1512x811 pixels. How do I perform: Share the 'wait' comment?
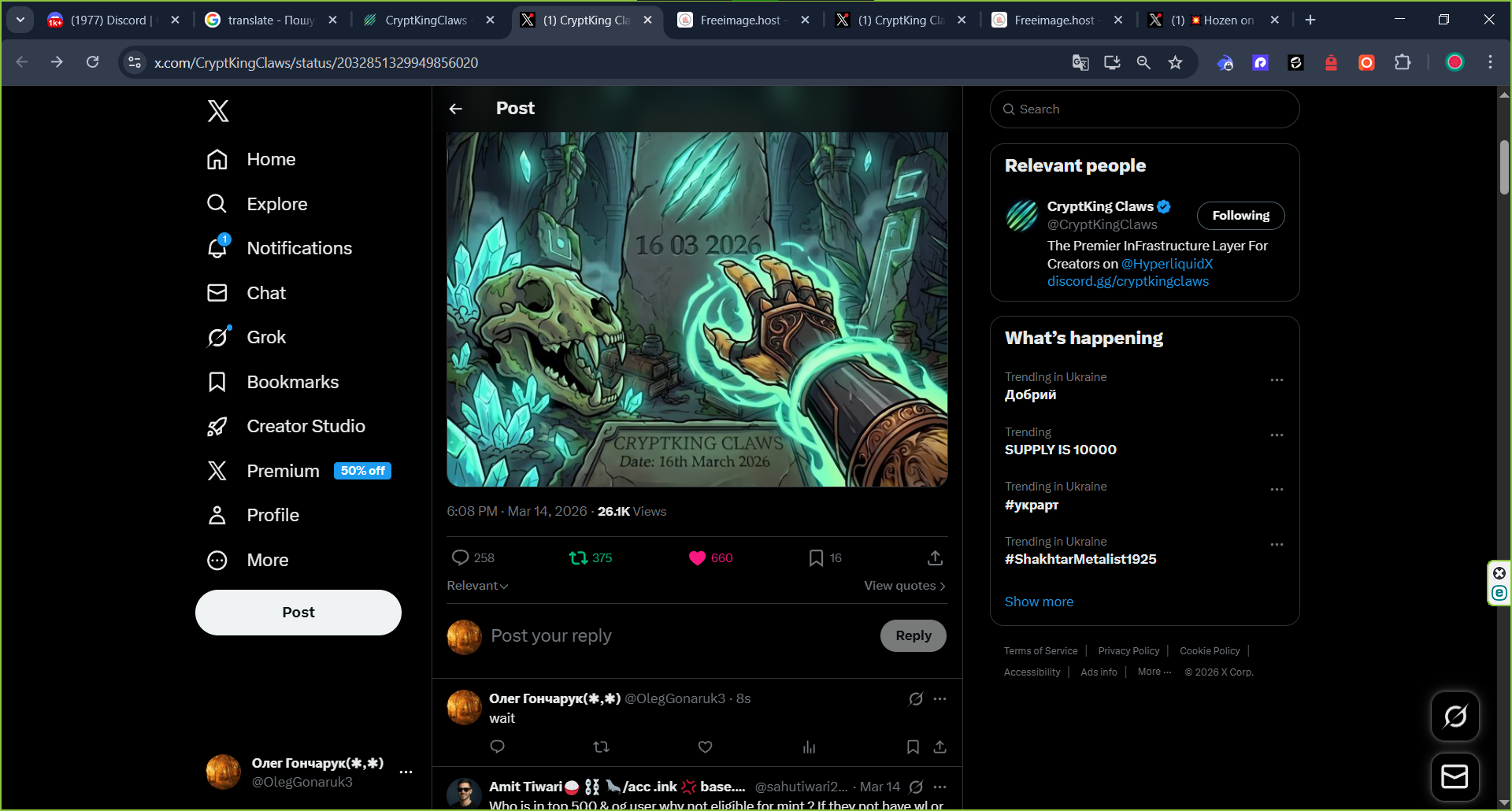(x=939, y=746)
